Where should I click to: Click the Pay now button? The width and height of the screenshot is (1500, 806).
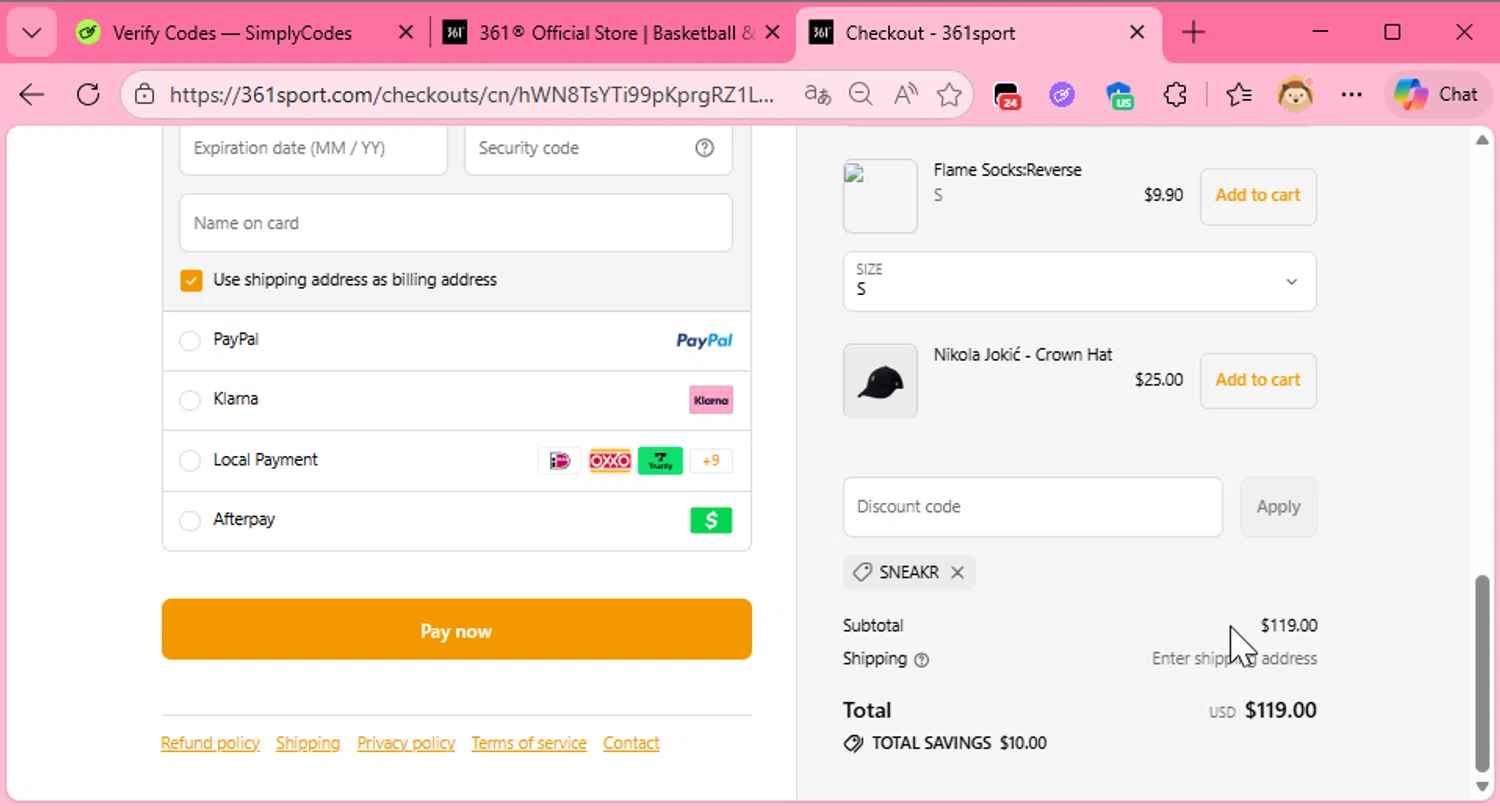457,629
